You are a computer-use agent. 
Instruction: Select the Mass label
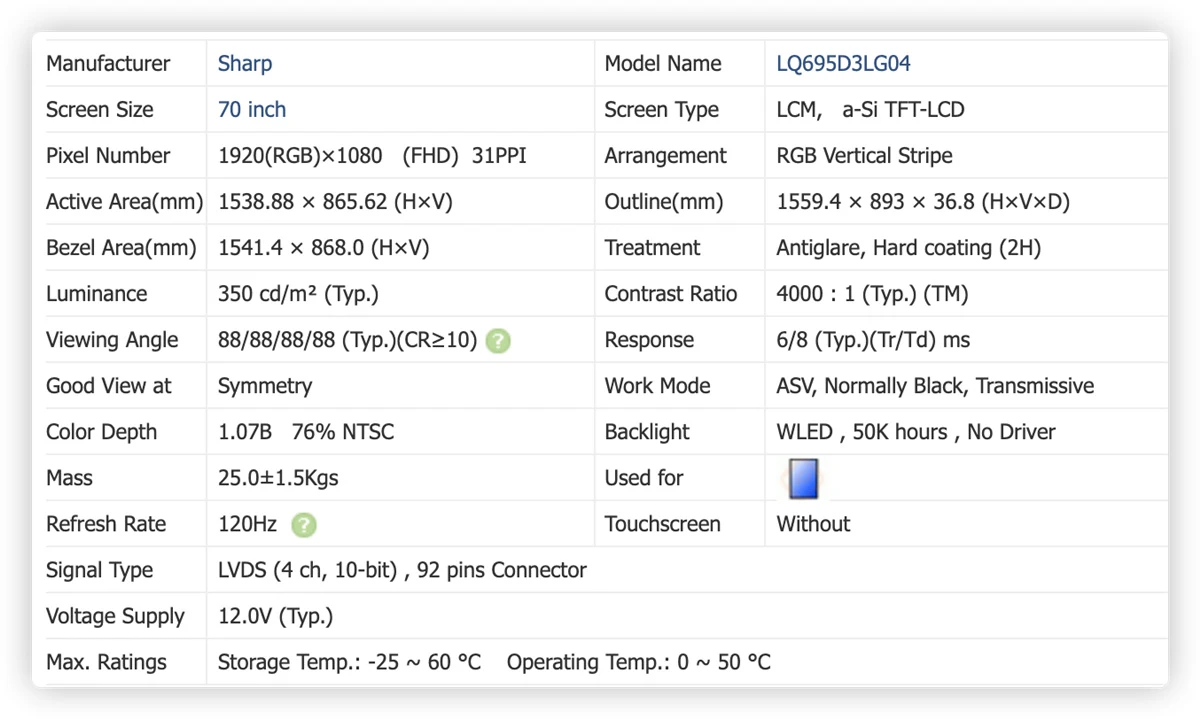pyautogui.click(x=69, y=477)
